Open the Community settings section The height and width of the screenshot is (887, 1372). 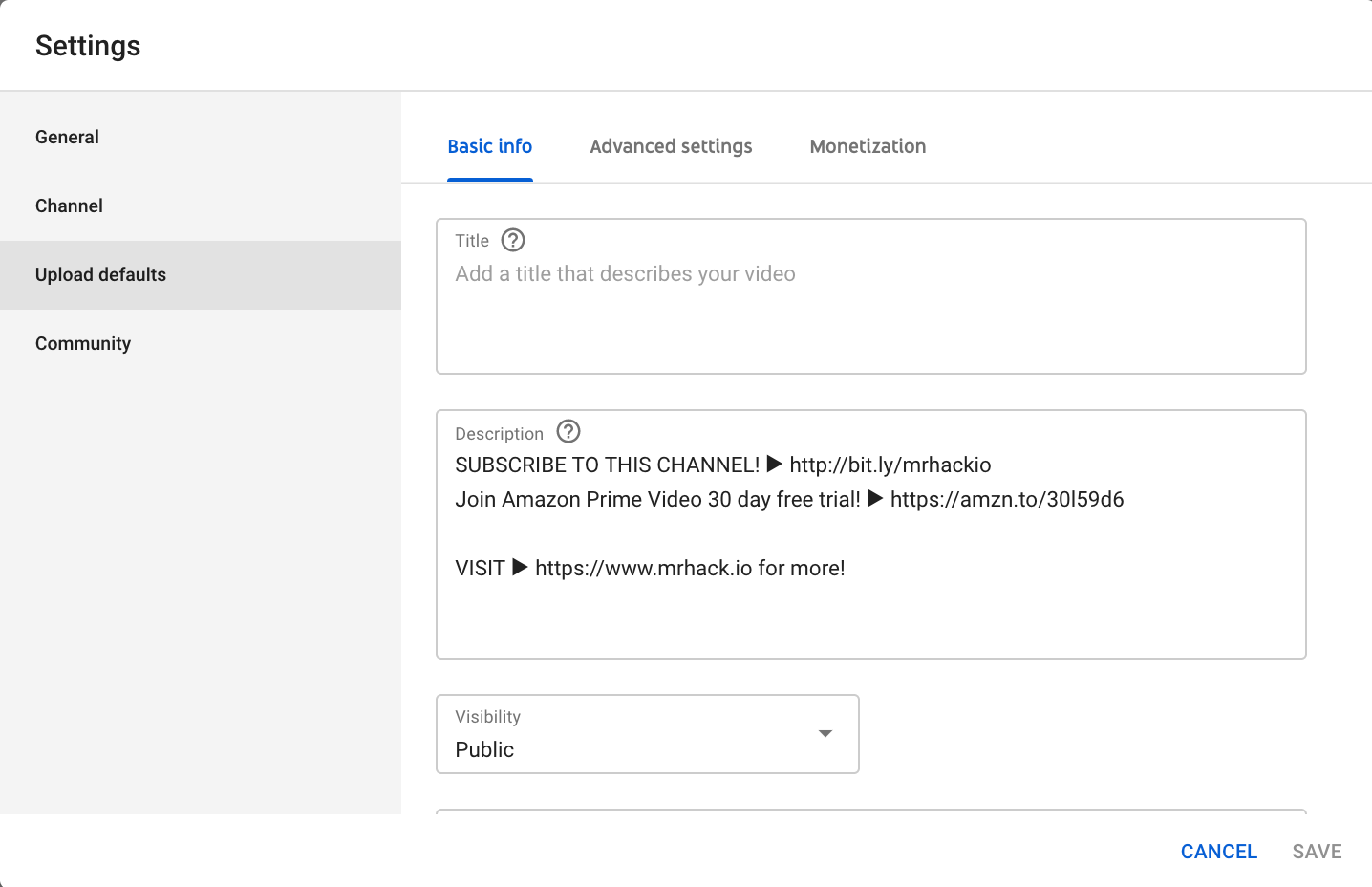83,343
